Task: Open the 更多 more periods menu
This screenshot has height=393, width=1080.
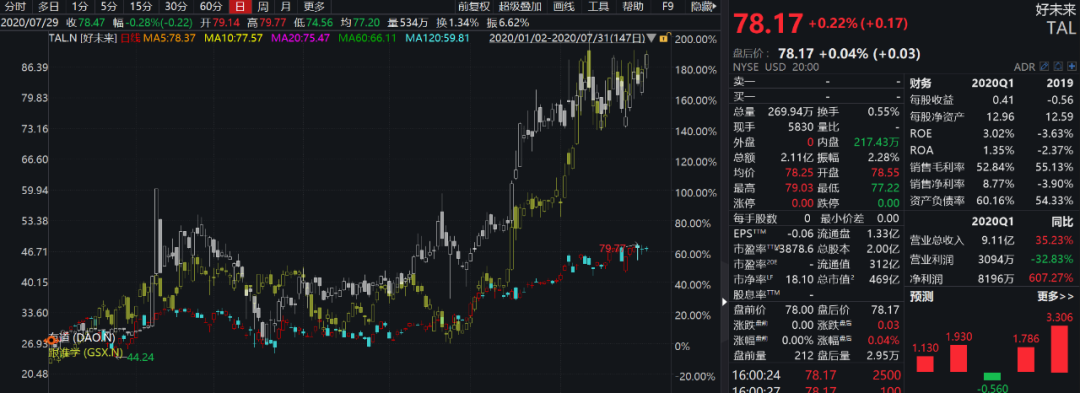Action: 314,7
